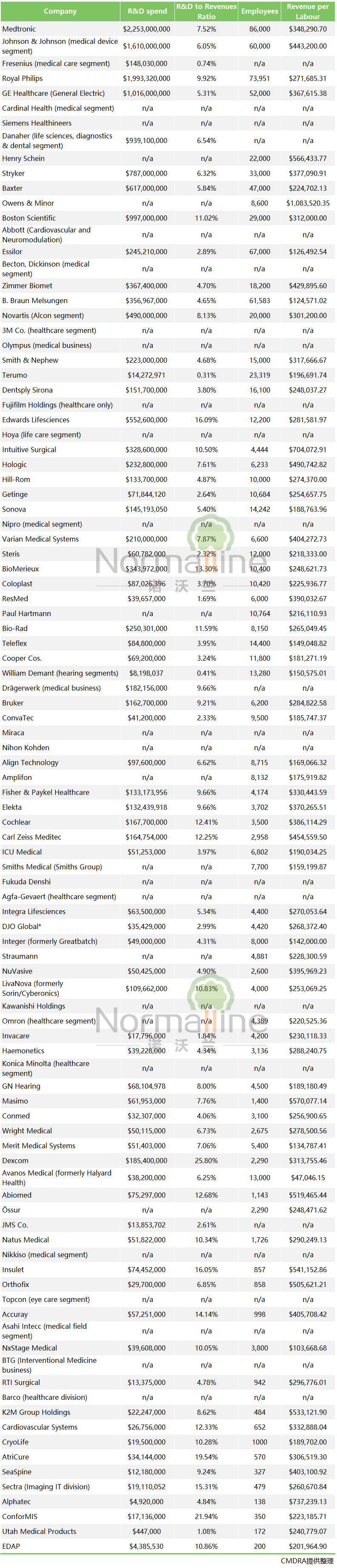337x1568 pixels.
Task: Select the Medtronic company cell
Action: point(20,29)
